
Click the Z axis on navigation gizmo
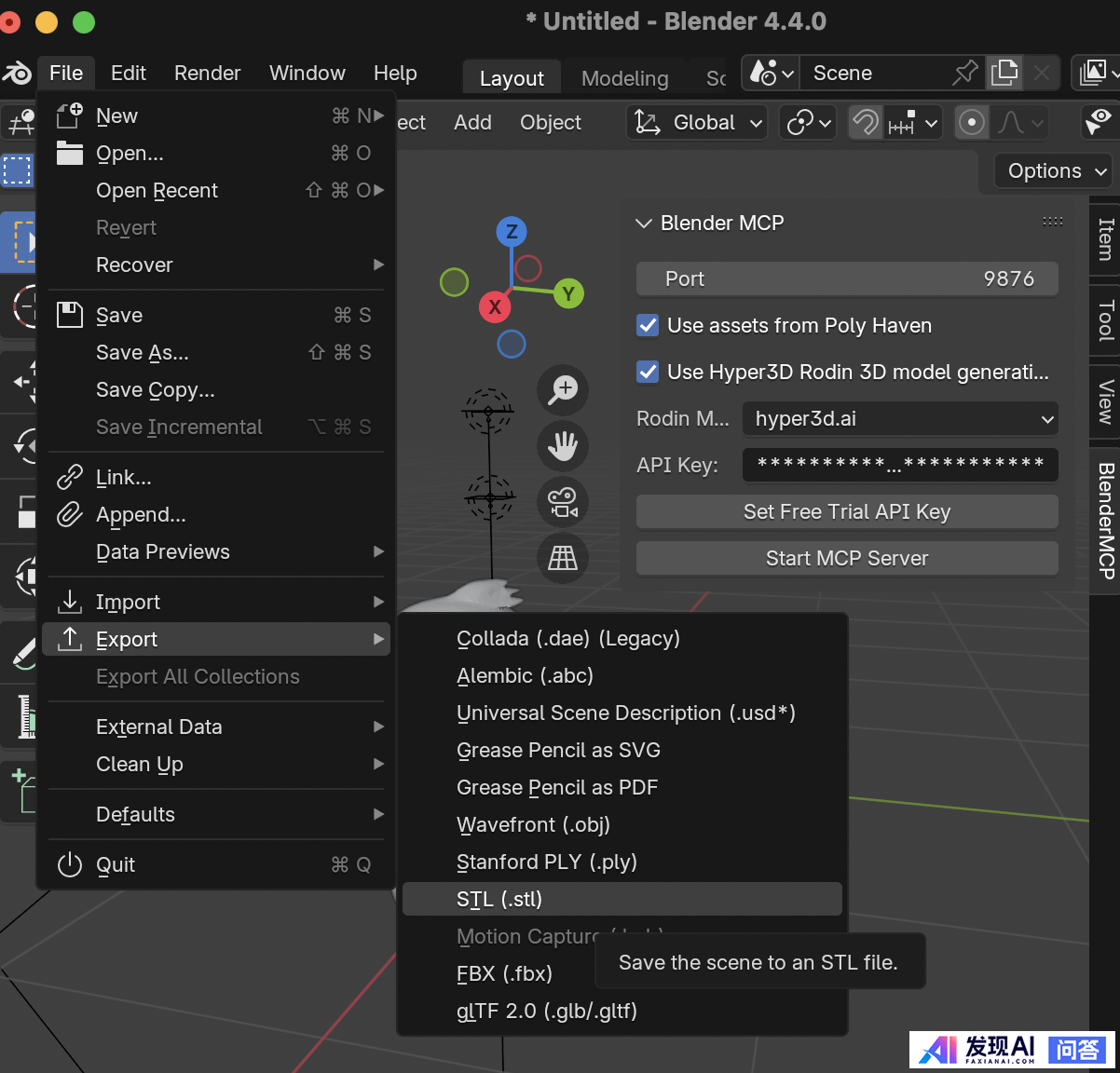511,231
